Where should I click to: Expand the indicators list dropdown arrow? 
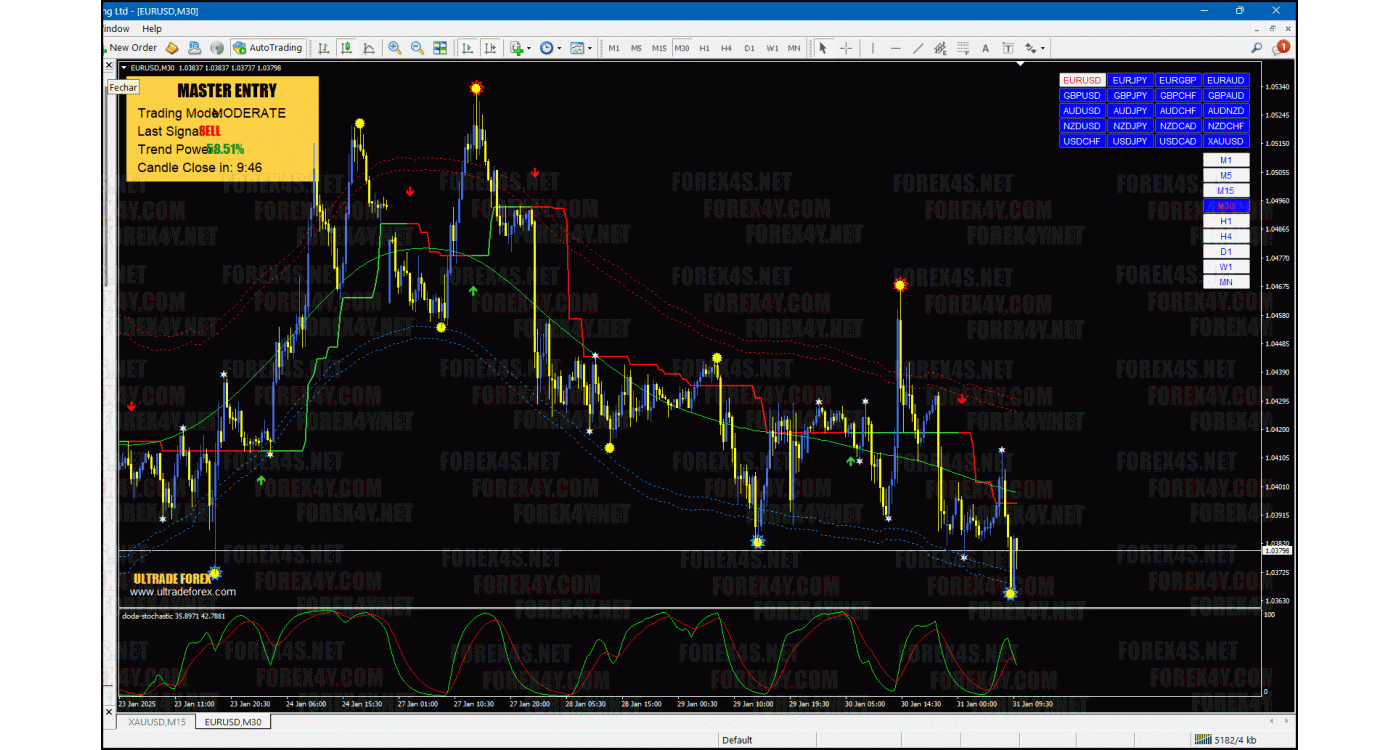point(529,48)
